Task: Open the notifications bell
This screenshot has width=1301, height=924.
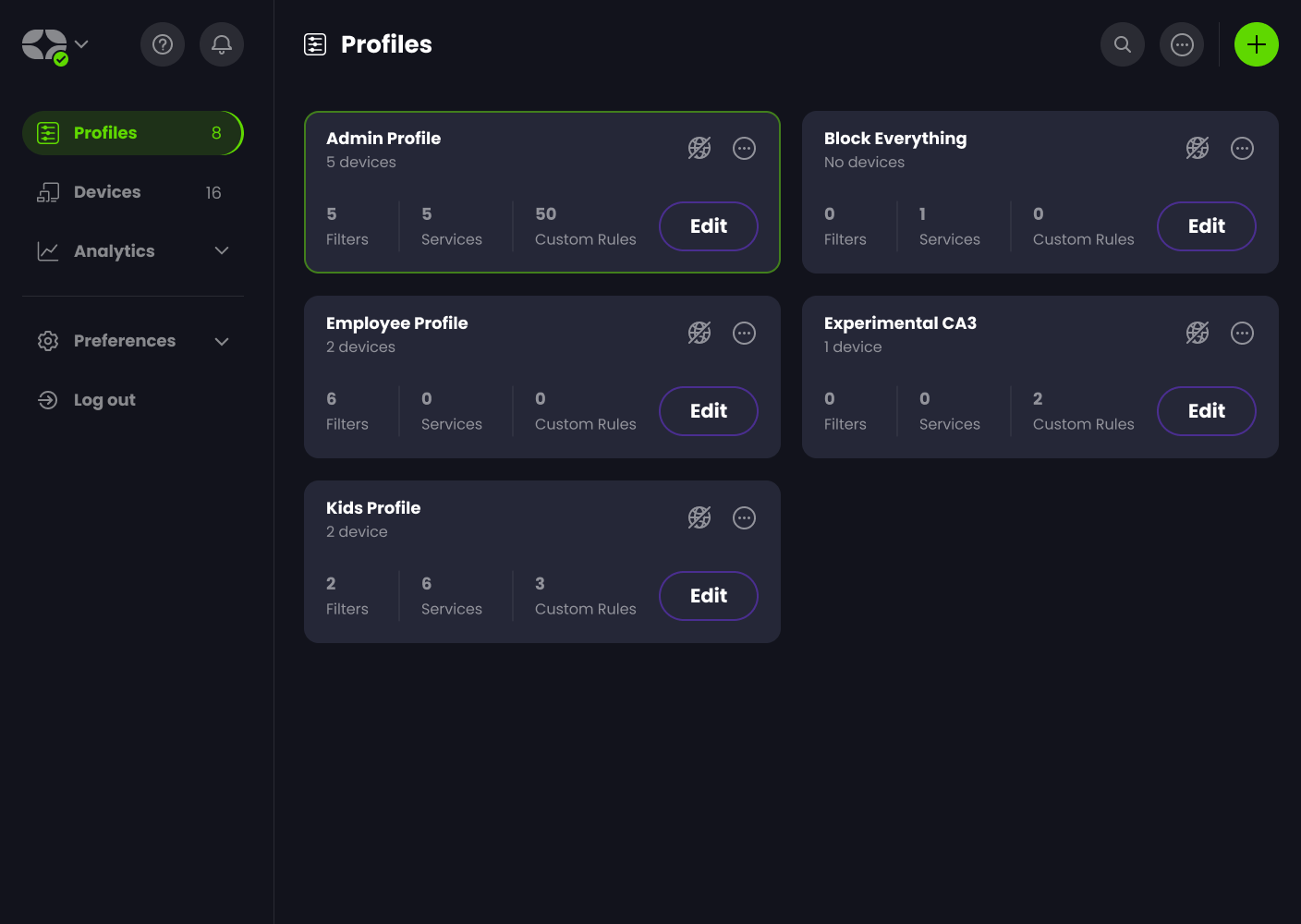Action: pos(222,44)
